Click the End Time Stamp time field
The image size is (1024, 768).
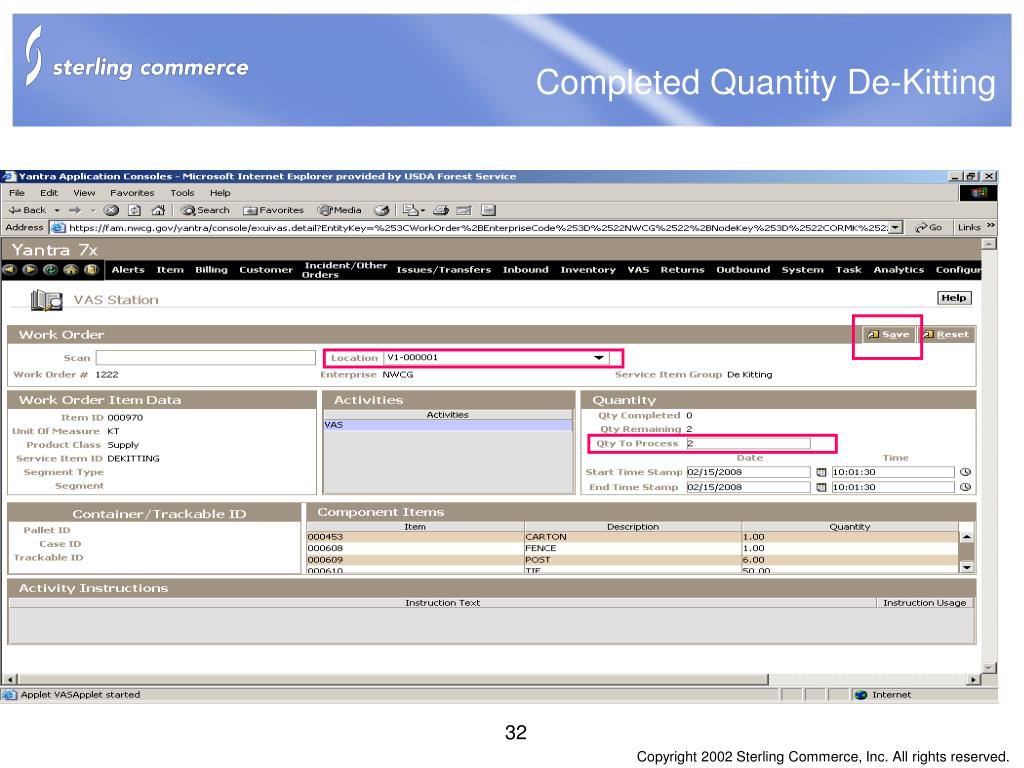893,487
